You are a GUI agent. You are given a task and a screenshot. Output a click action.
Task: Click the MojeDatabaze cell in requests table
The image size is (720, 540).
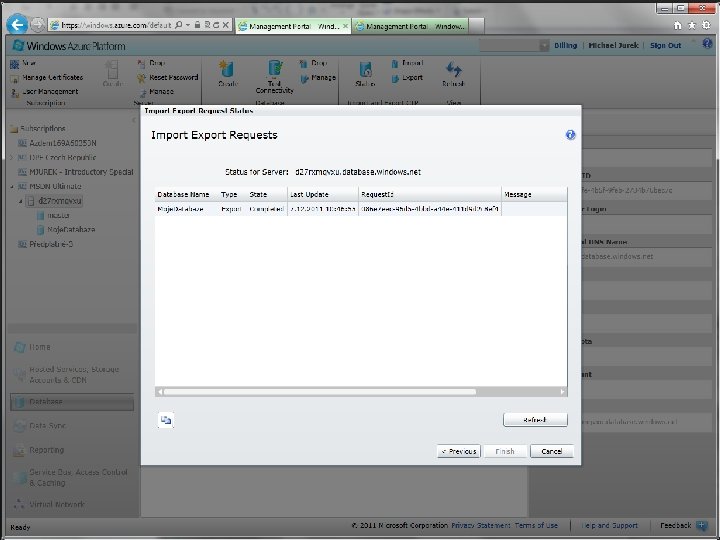pyautogui.click(x=180, y=209)
